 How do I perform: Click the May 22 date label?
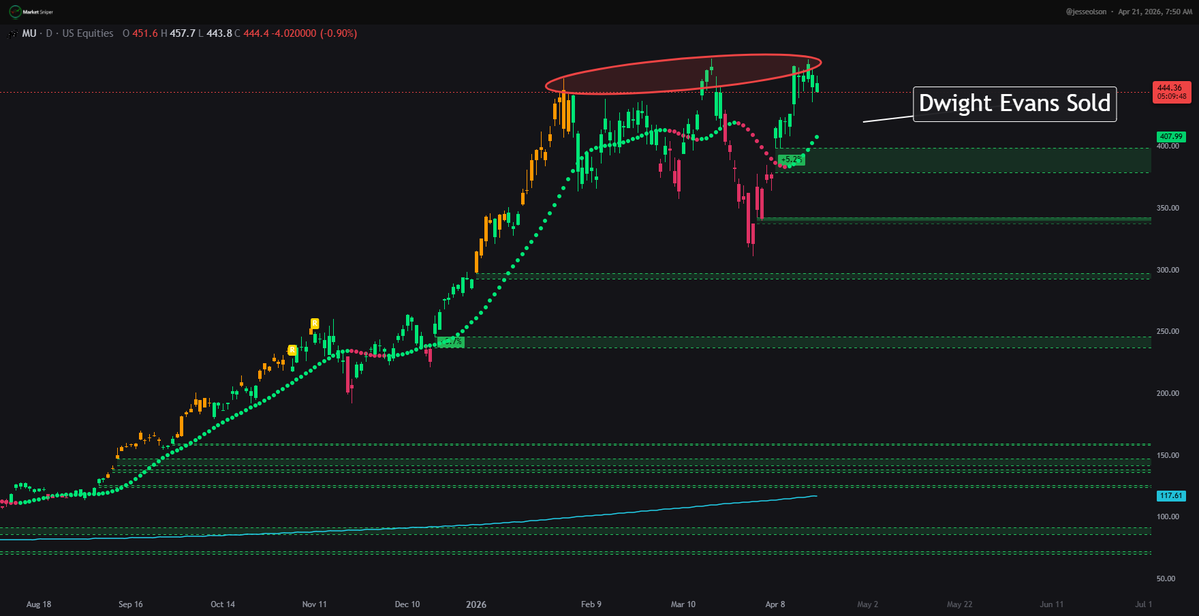[x=960, y=604]
